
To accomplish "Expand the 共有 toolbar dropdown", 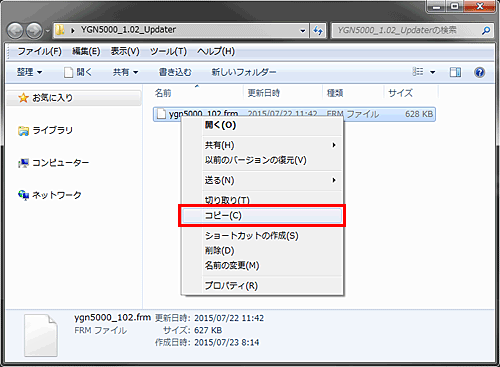I will [125, 72].
